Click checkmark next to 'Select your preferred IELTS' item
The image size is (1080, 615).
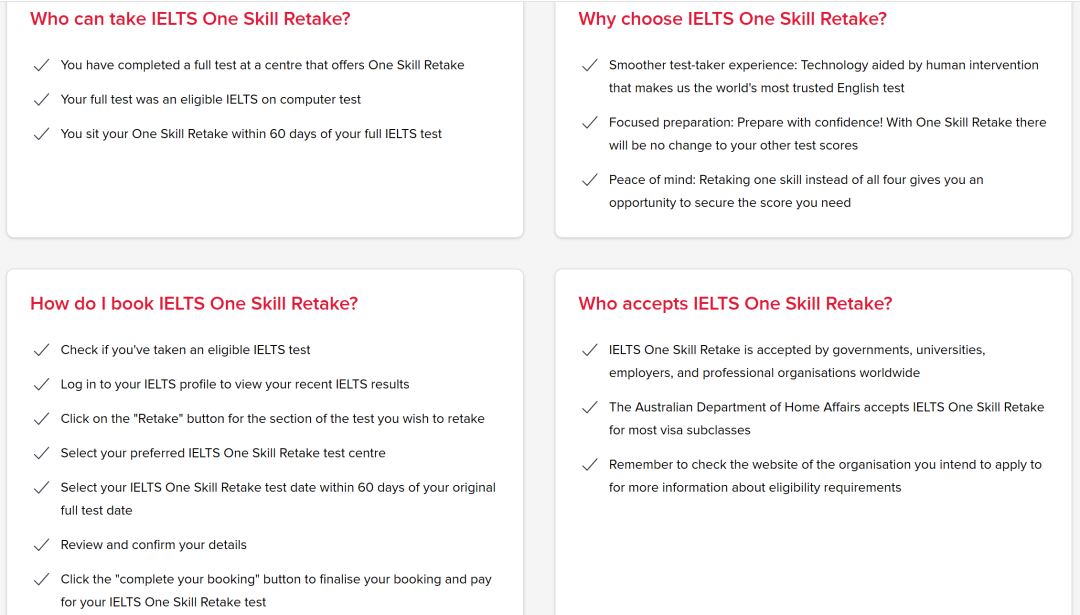pos(41,453)
